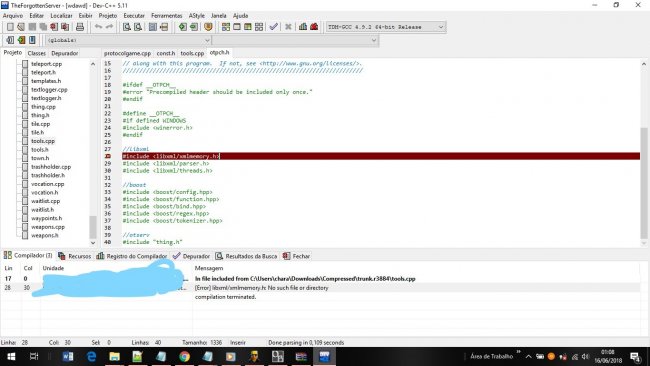The image size is (650, 366).
Task: Click the blue bookmark icon in second toolbar row
Action: click(32, 40)
